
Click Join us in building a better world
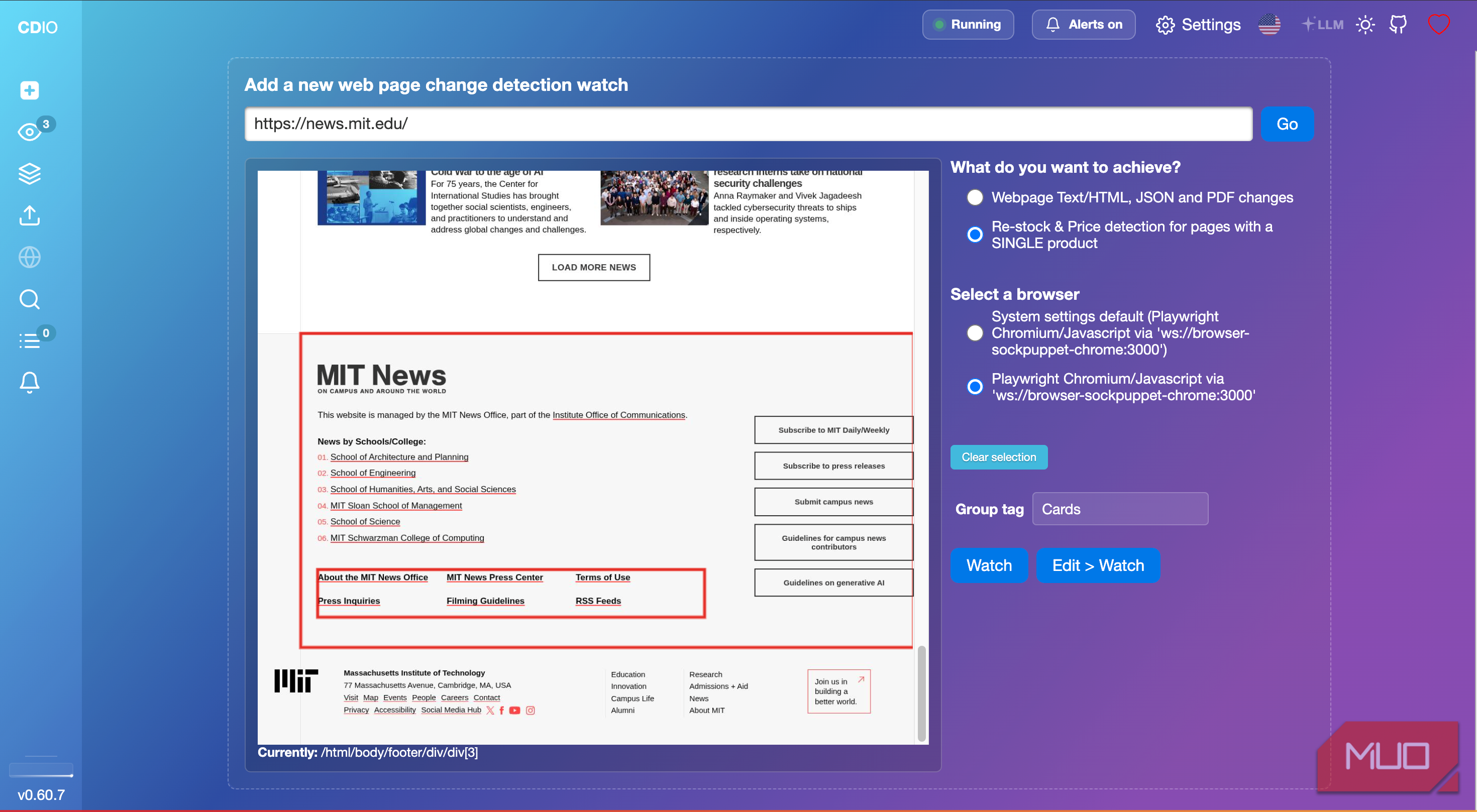pyautogui.click(x=839, y=691)
